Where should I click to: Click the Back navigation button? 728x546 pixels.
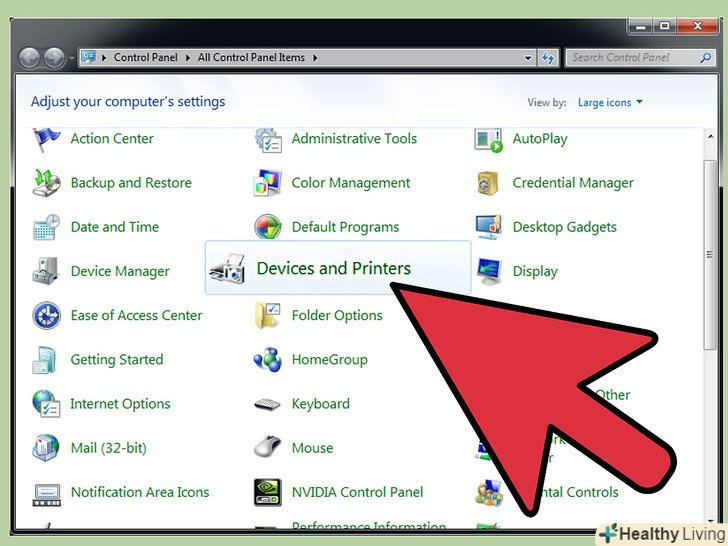click(30, 58)
